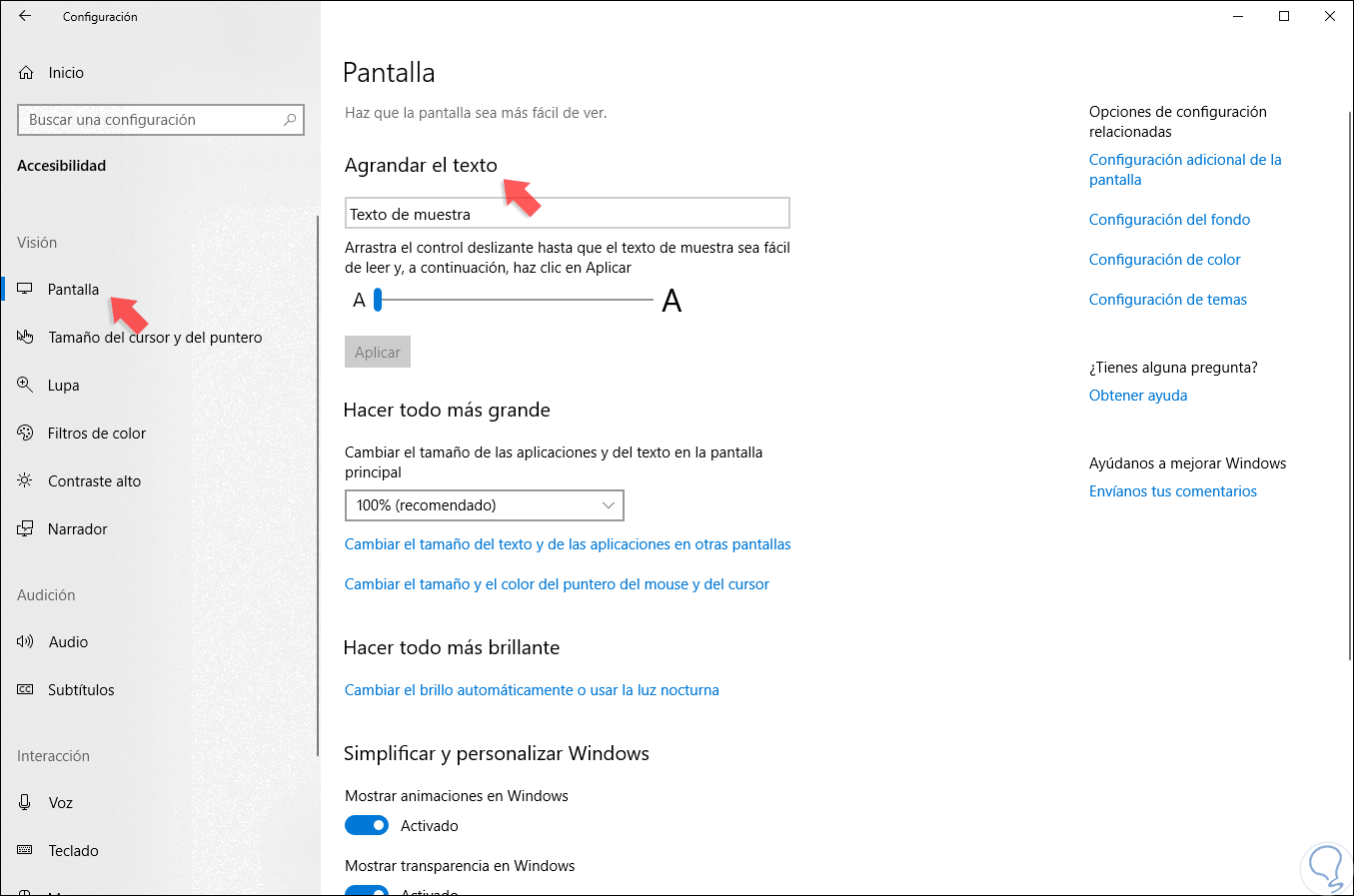Click the back arrow in Configuración
1354x896 pixels.
click(x=25, y=16)
